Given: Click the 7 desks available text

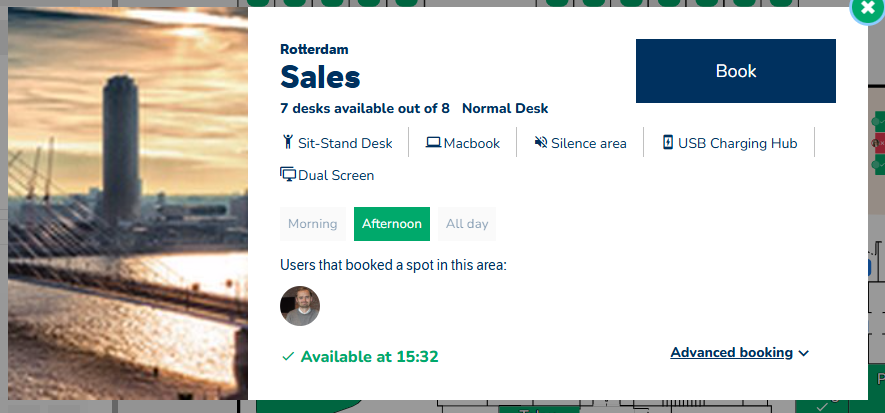Looking at the screenshot, I should pos(365,108).
